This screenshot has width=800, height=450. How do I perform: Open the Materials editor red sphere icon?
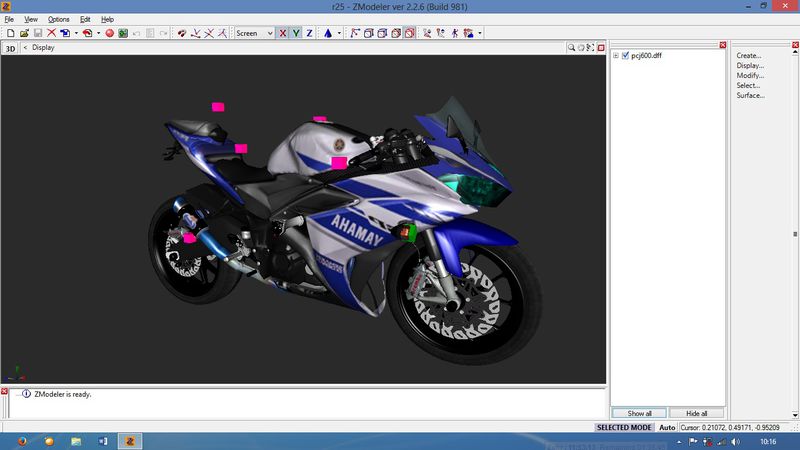tap(109, 33)
